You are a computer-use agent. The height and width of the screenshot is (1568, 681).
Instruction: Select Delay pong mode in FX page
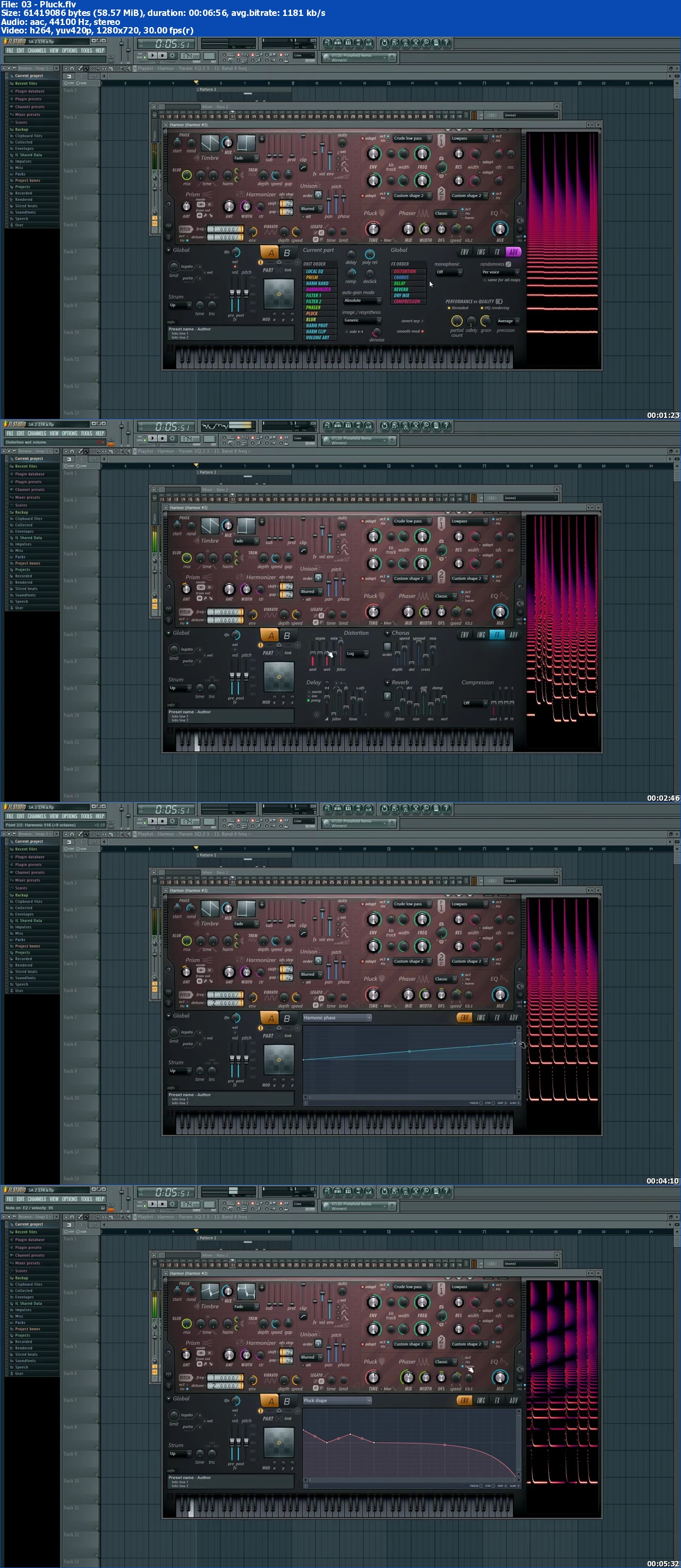tap(310, 700)
